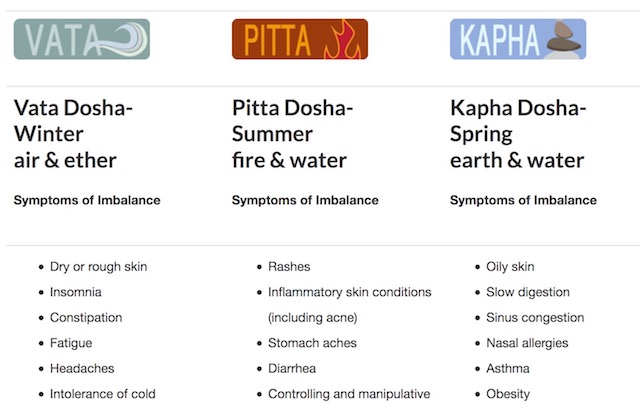Click the Stomach aches list item
This screenshot has height=411, width=640.
[x=312, y=343]
